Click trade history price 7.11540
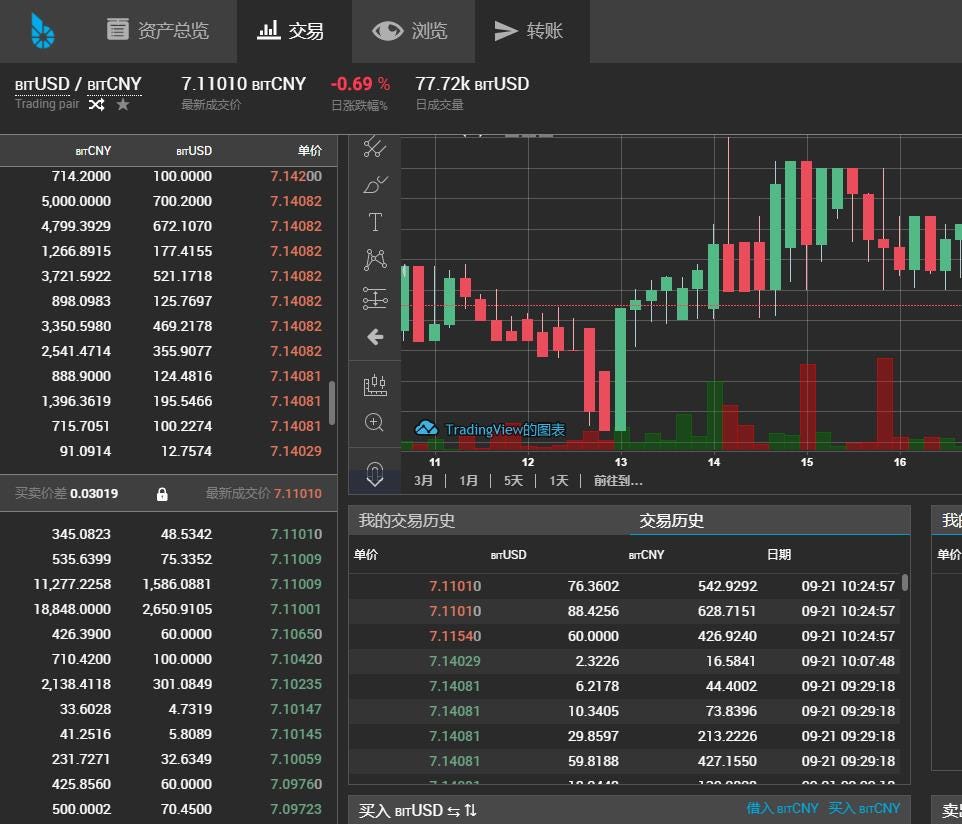962x824 pixels. (455, 636)
